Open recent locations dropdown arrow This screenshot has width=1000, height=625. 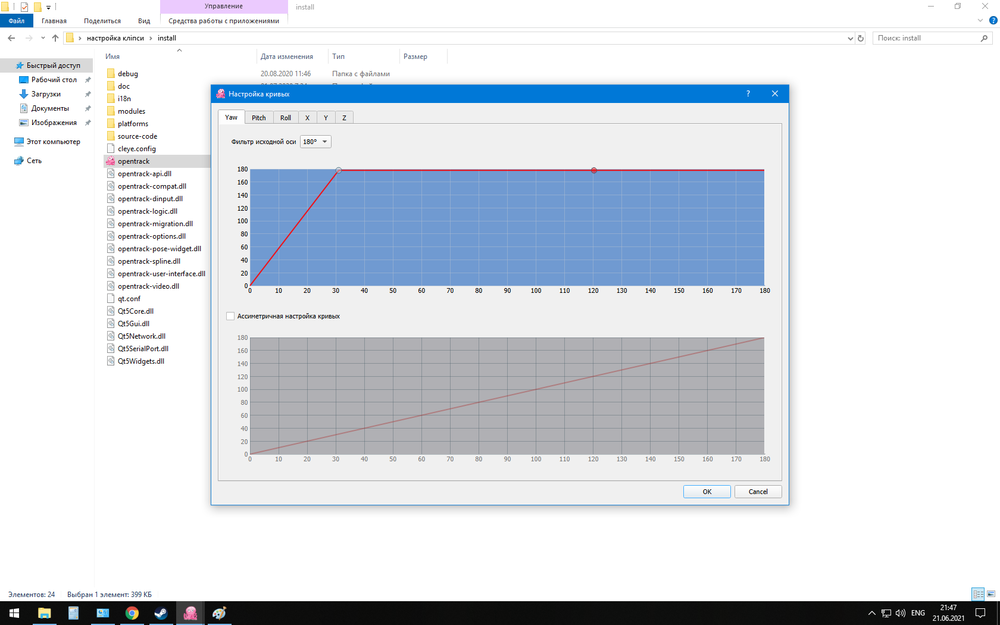point(43,38)
